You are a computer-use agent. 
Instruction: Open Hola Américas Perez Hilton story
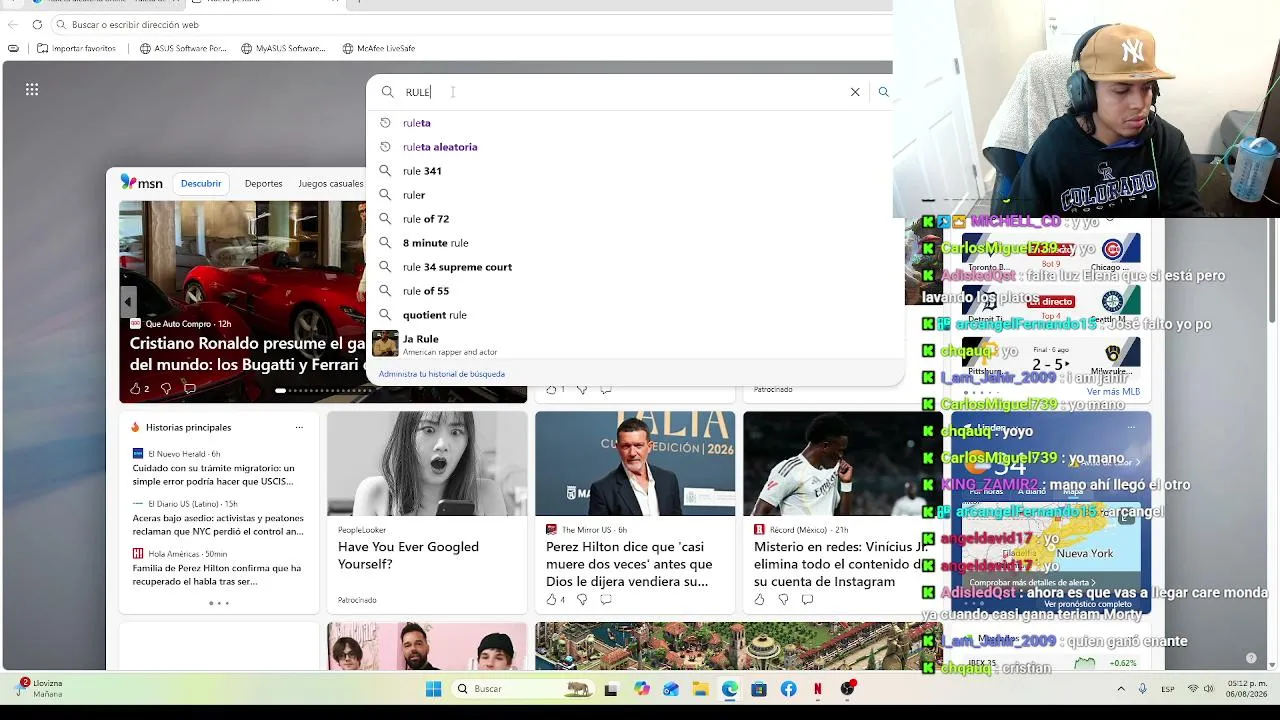point(217,575)
